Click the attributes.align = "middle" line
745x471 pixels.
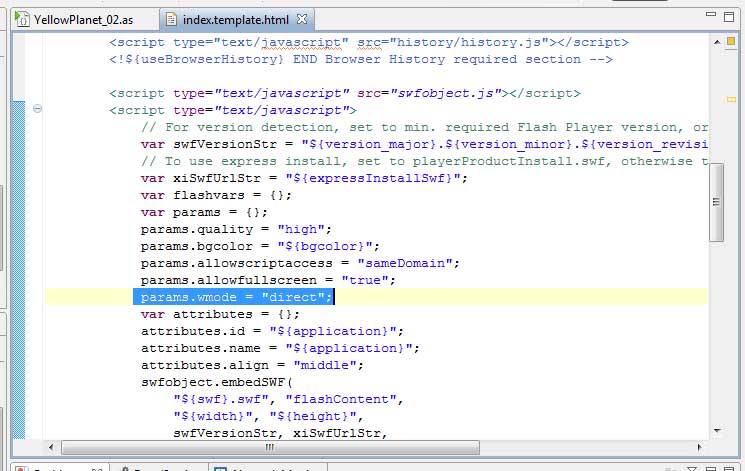252,365
